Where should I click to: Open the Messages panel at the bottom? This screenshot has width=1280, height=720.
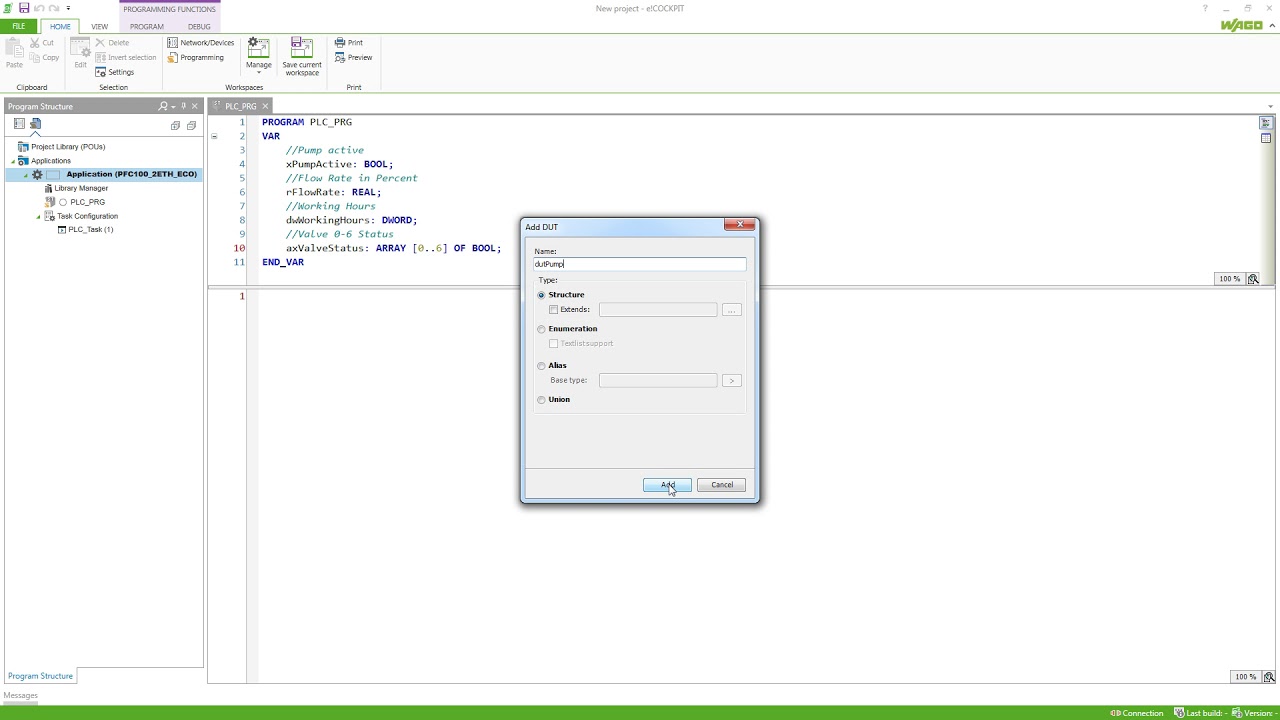tap(21, 695)
